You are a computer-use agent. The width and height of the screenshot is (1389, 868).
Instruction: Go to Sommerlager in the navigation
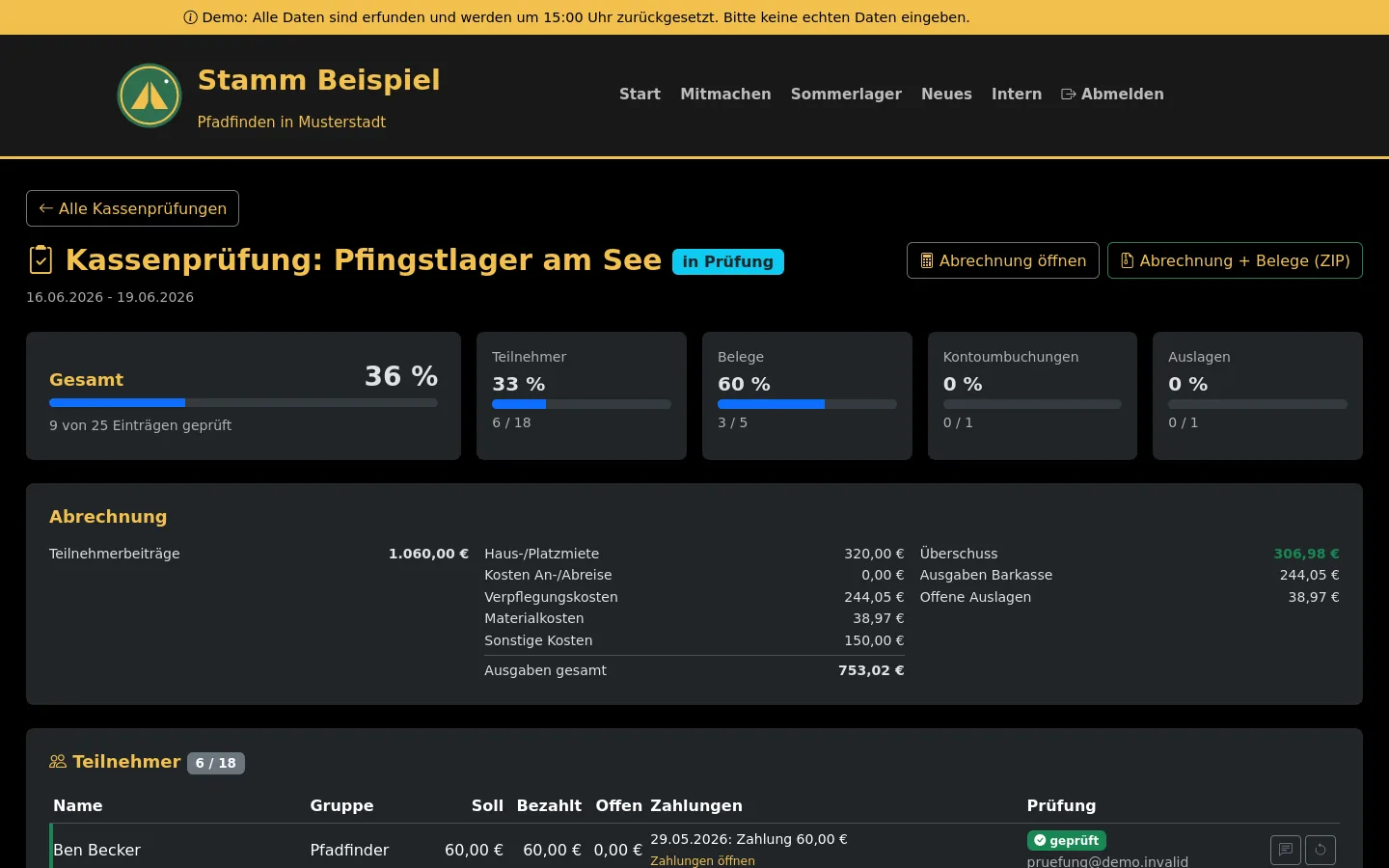click(x=846, y=94)
